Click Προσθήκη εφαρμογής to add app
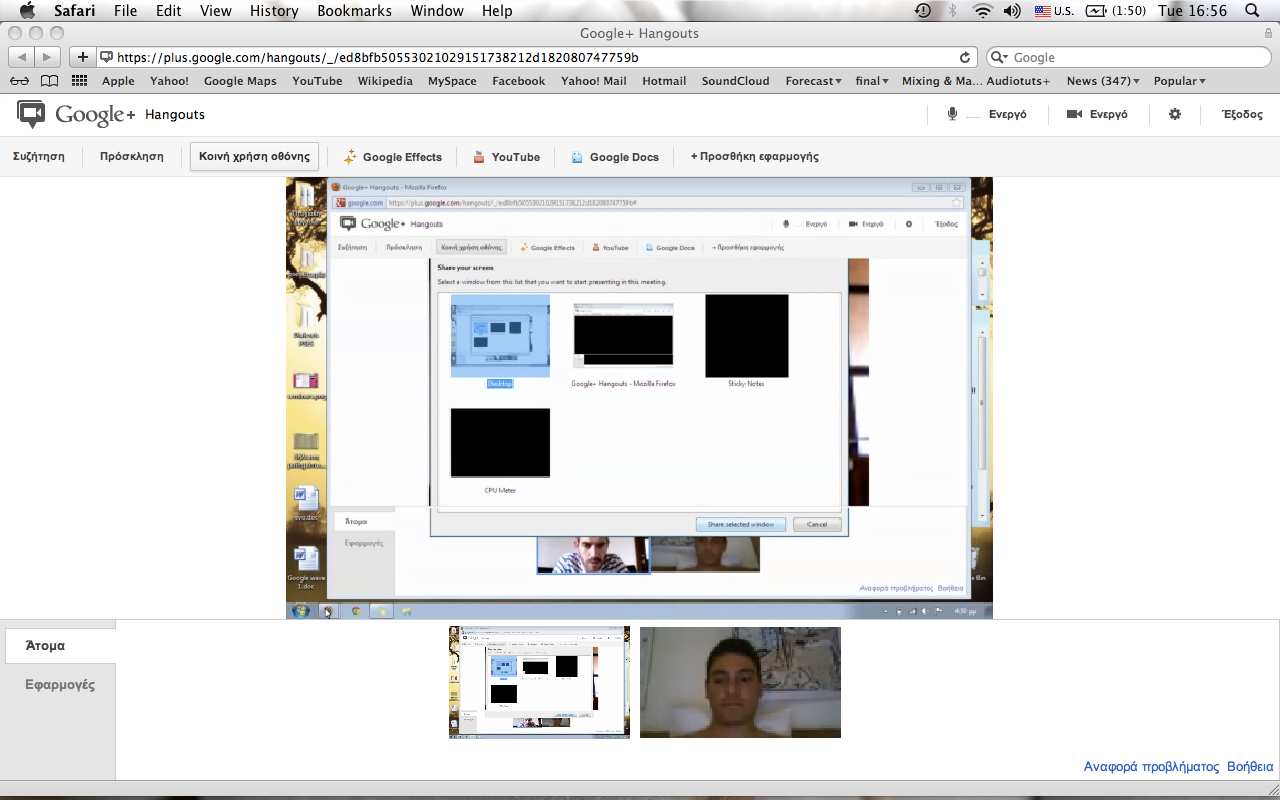The image size is (1280, 800). click(754, 157)
